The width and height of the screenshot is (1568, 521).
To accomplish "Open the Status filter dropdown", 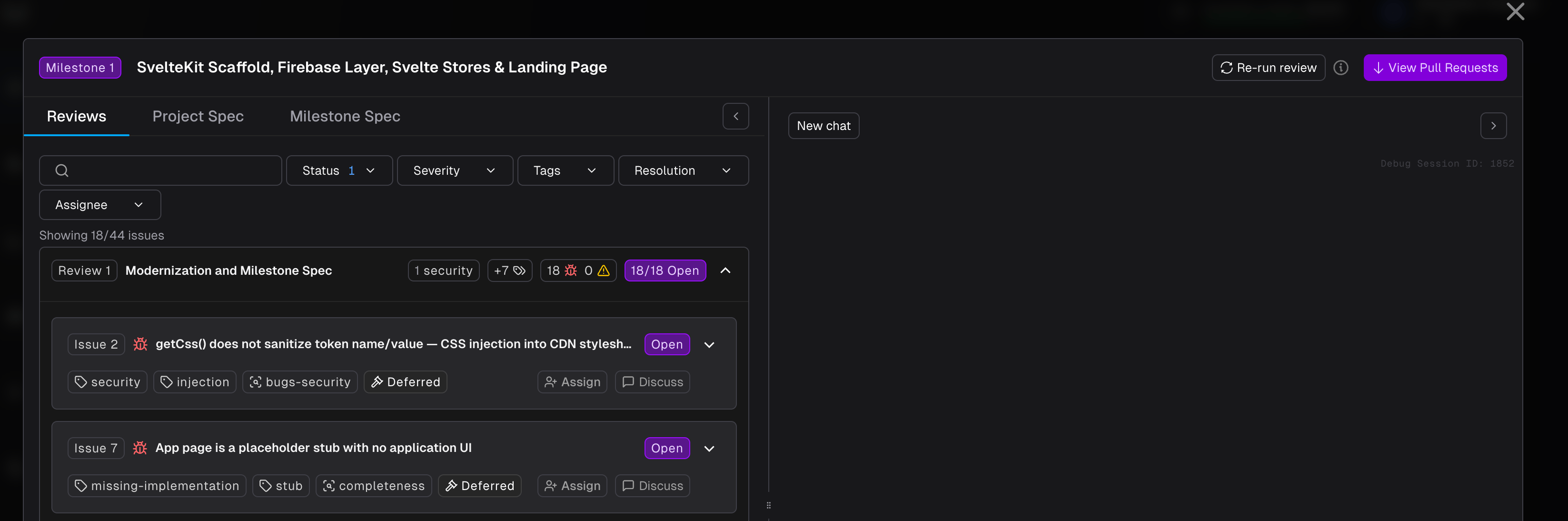I will (339, 170).
